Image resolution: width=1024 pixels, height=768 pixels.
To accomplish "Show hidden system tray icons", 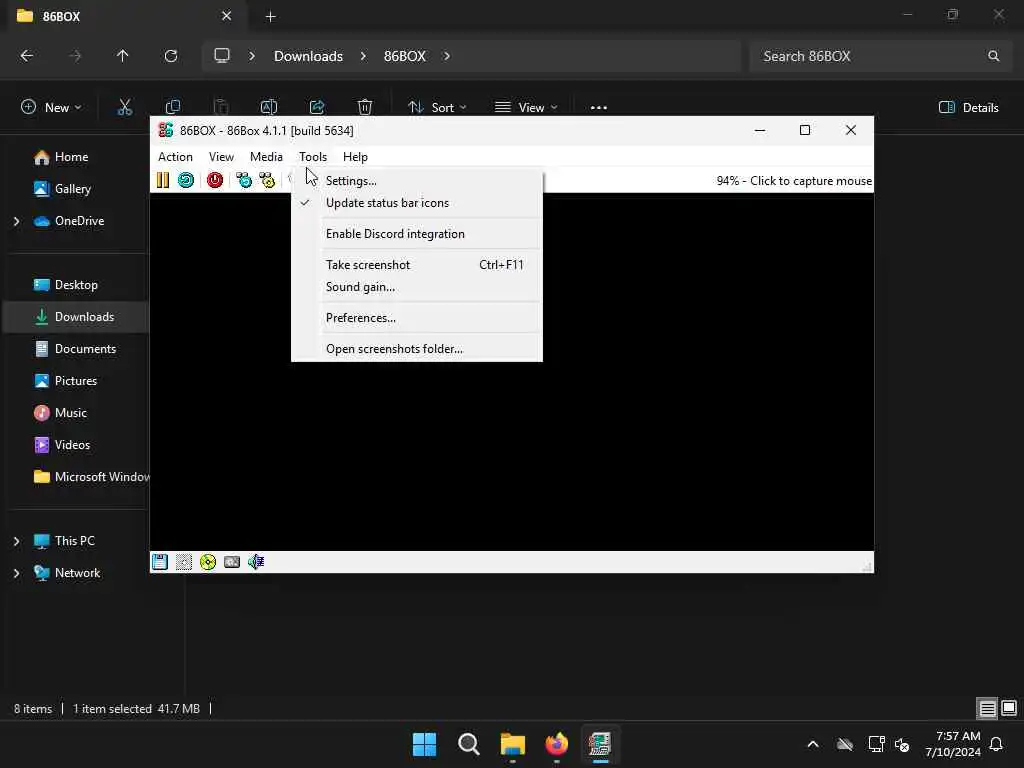I will point(813,744).
